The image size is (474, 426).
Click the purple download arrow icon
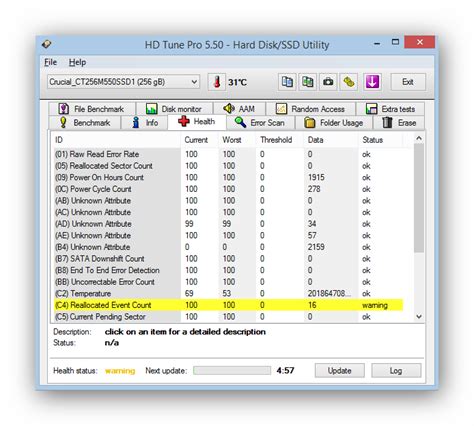[x=372, y=82]
